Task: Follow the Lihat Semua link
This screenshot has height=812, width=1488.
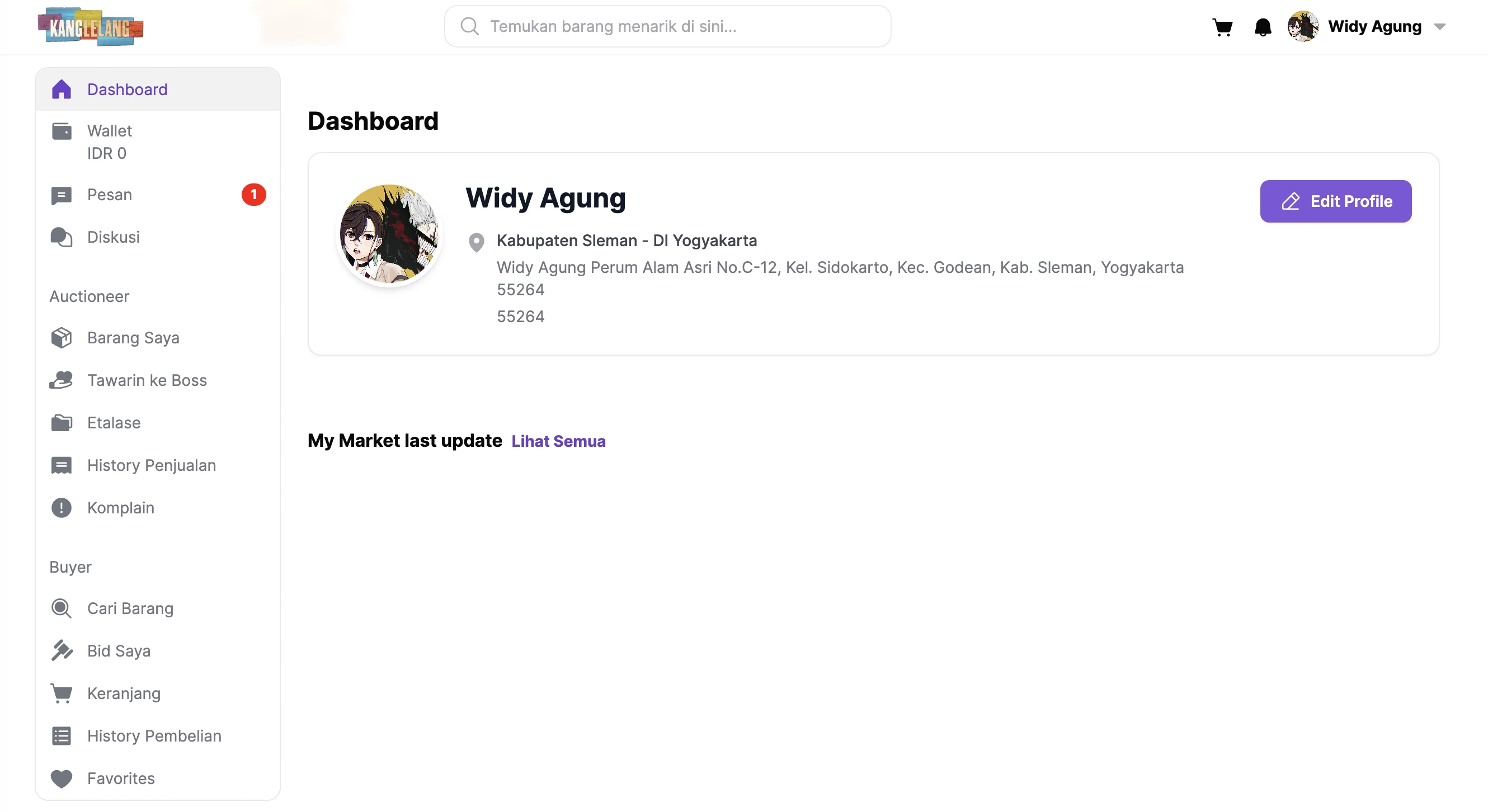Action: click(559, 441)
